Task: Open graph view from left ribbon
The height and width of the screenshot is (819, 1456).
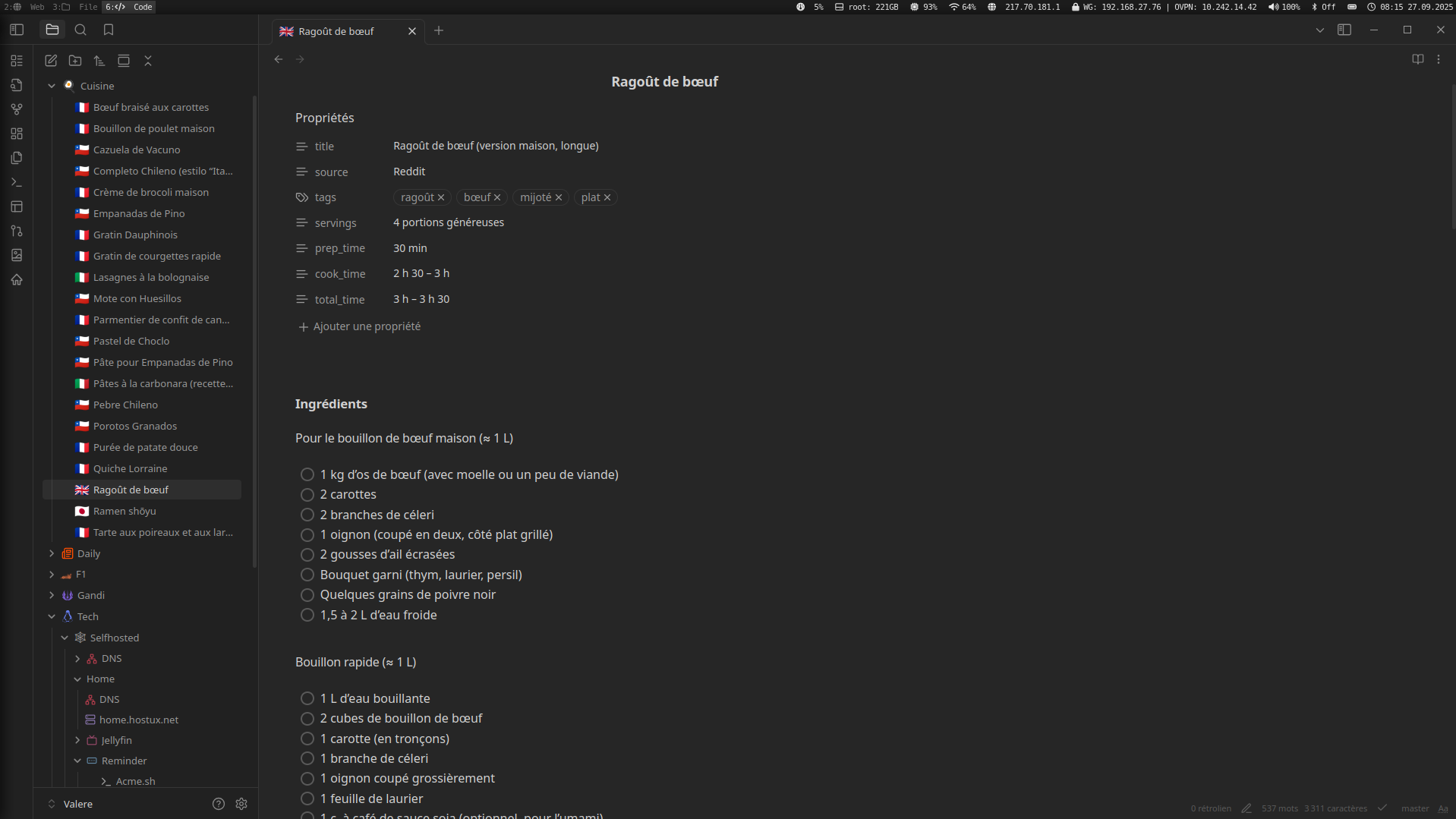Action: (x=17, y=109)
